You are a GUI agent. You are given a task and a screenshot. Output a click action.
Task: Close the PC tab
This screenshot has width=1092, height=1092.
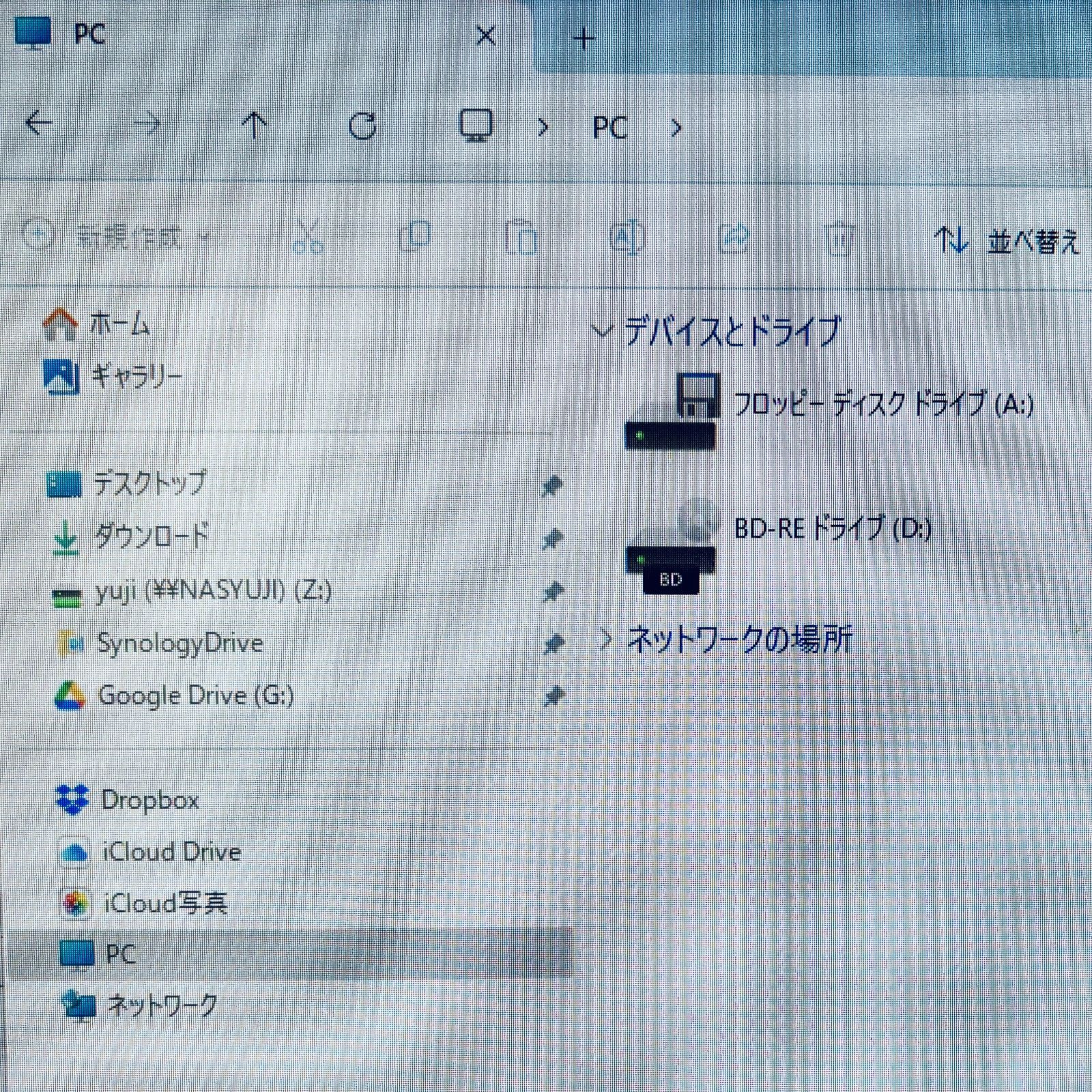pos(485,35)
